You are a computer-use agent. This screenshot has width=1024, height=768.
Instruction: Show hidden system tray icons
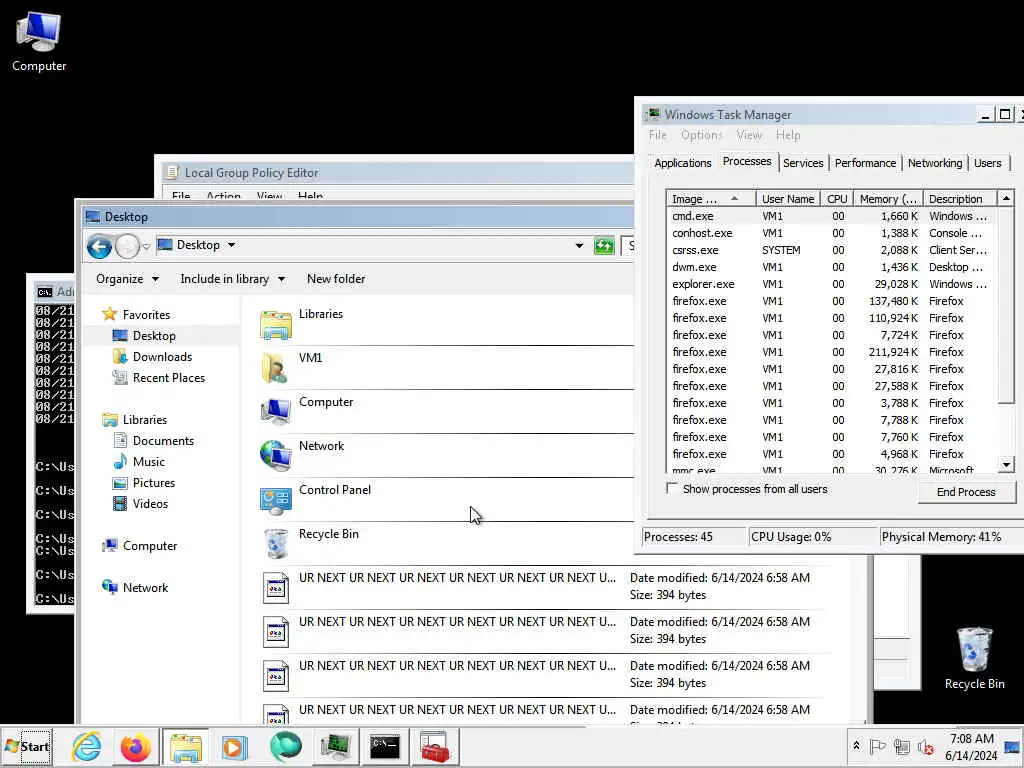856,746
